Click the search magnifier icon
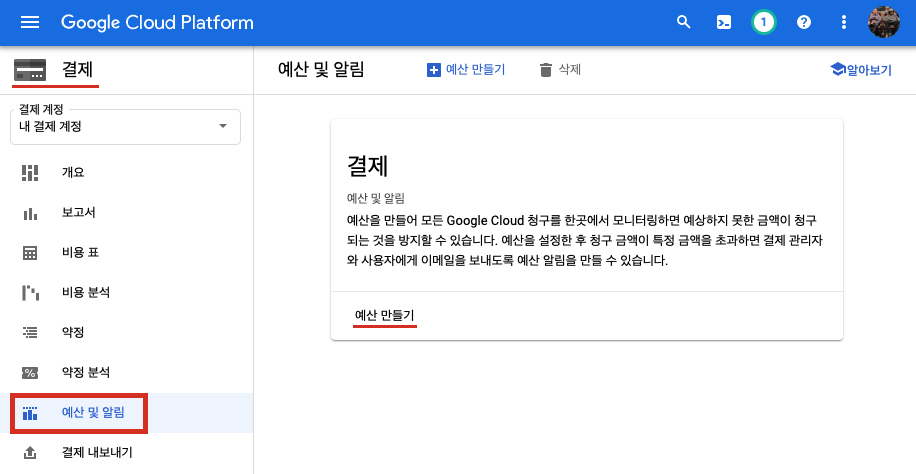 (683, 22)
